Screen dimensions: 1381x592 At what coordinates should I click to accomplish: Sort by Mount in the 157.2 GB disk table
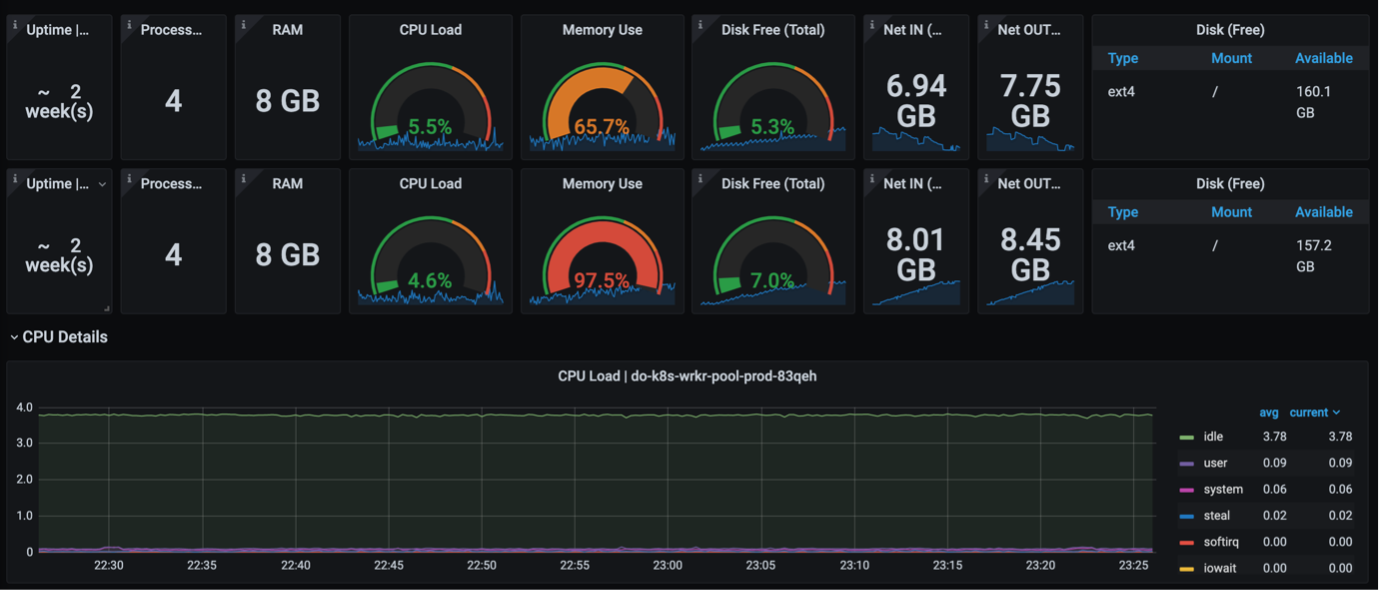click(1231, 212)
